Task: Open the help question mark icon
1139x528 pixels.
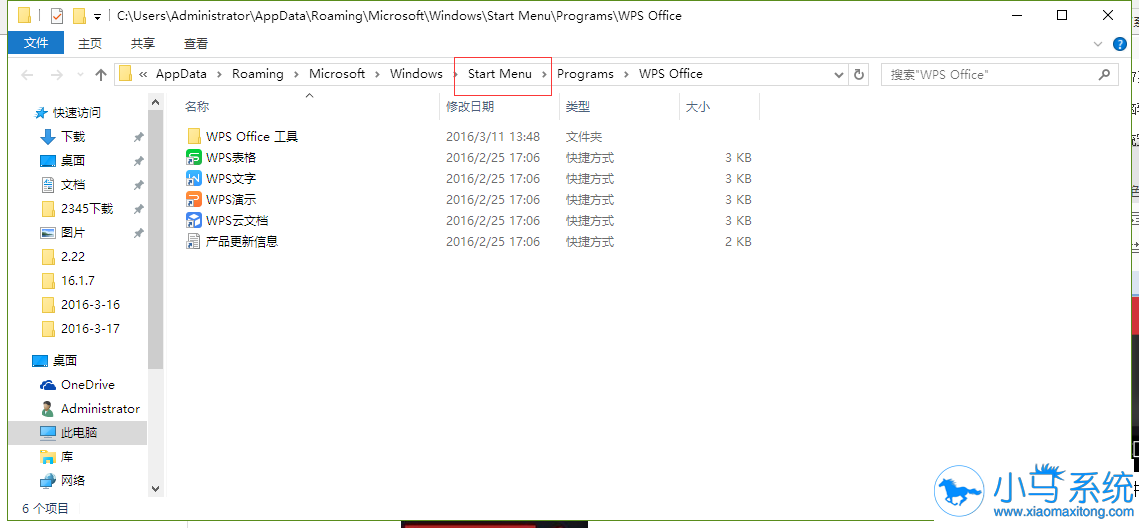Action: pos(1119,44)
